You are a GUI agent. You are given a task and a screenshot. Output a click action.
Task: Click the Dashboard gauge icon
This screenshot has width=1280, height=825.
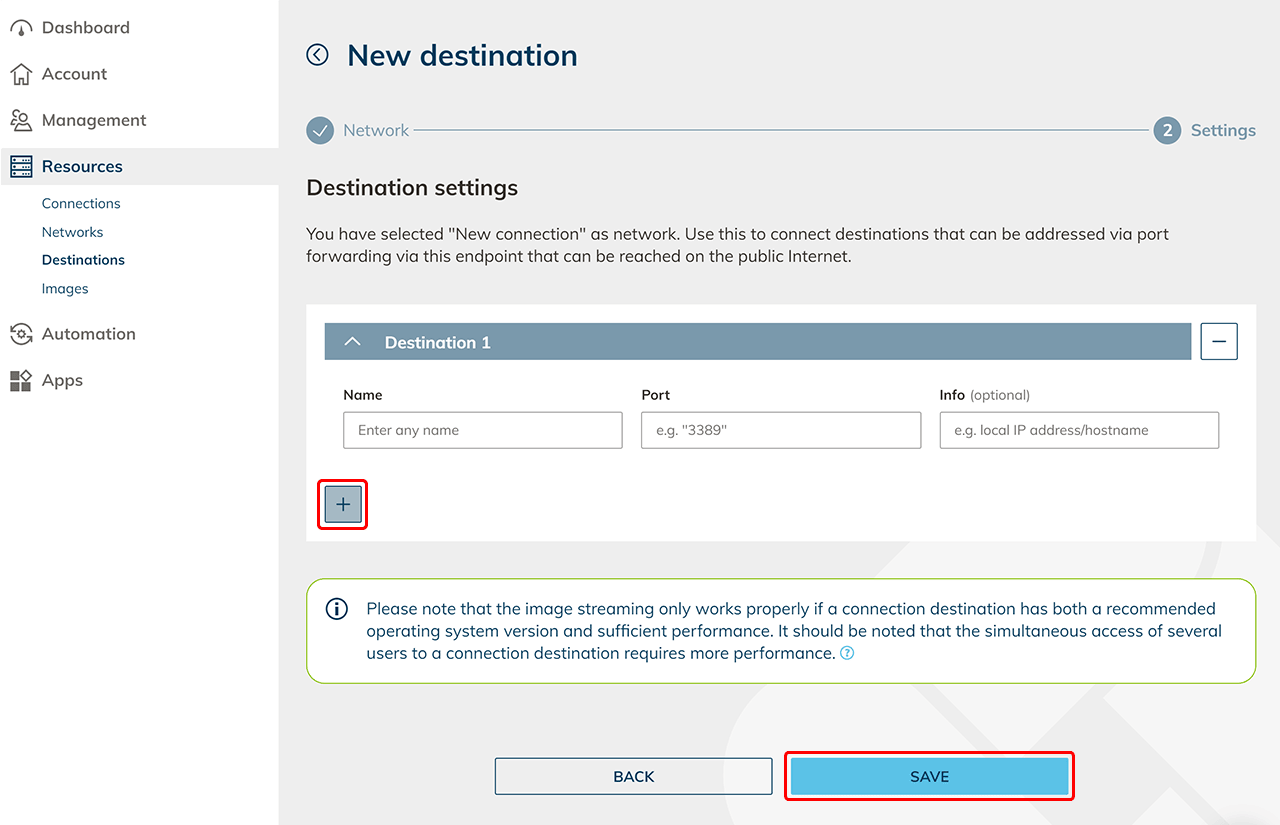(x=21, y=28)
